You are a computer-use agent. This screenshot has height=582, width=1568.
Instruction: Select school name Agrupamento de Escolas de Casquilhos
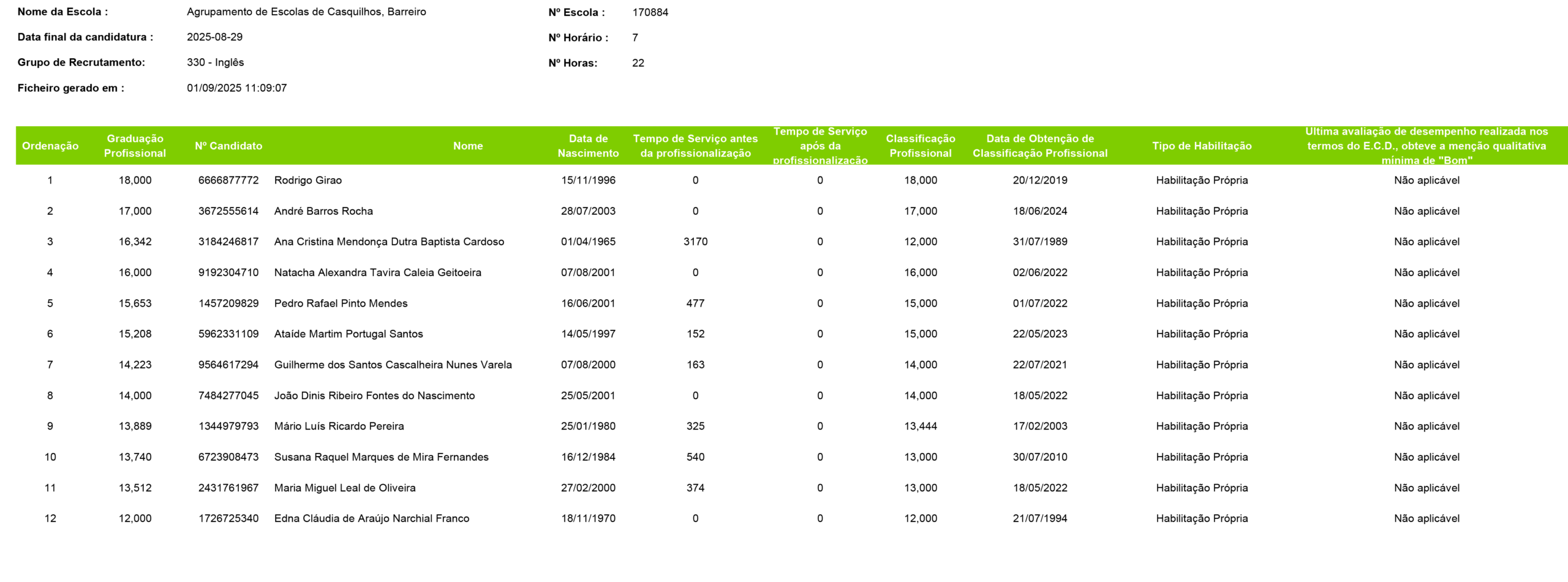coord(306,12)
